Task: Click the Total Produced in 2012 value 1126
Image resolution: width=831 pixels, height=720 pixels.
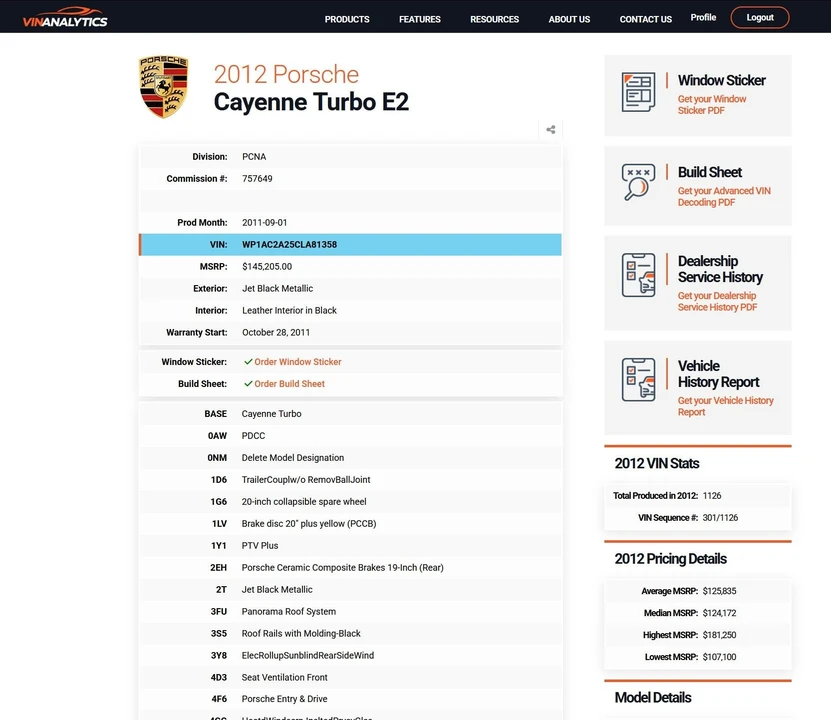Action: pyautogui.click(x=712, y=496)
